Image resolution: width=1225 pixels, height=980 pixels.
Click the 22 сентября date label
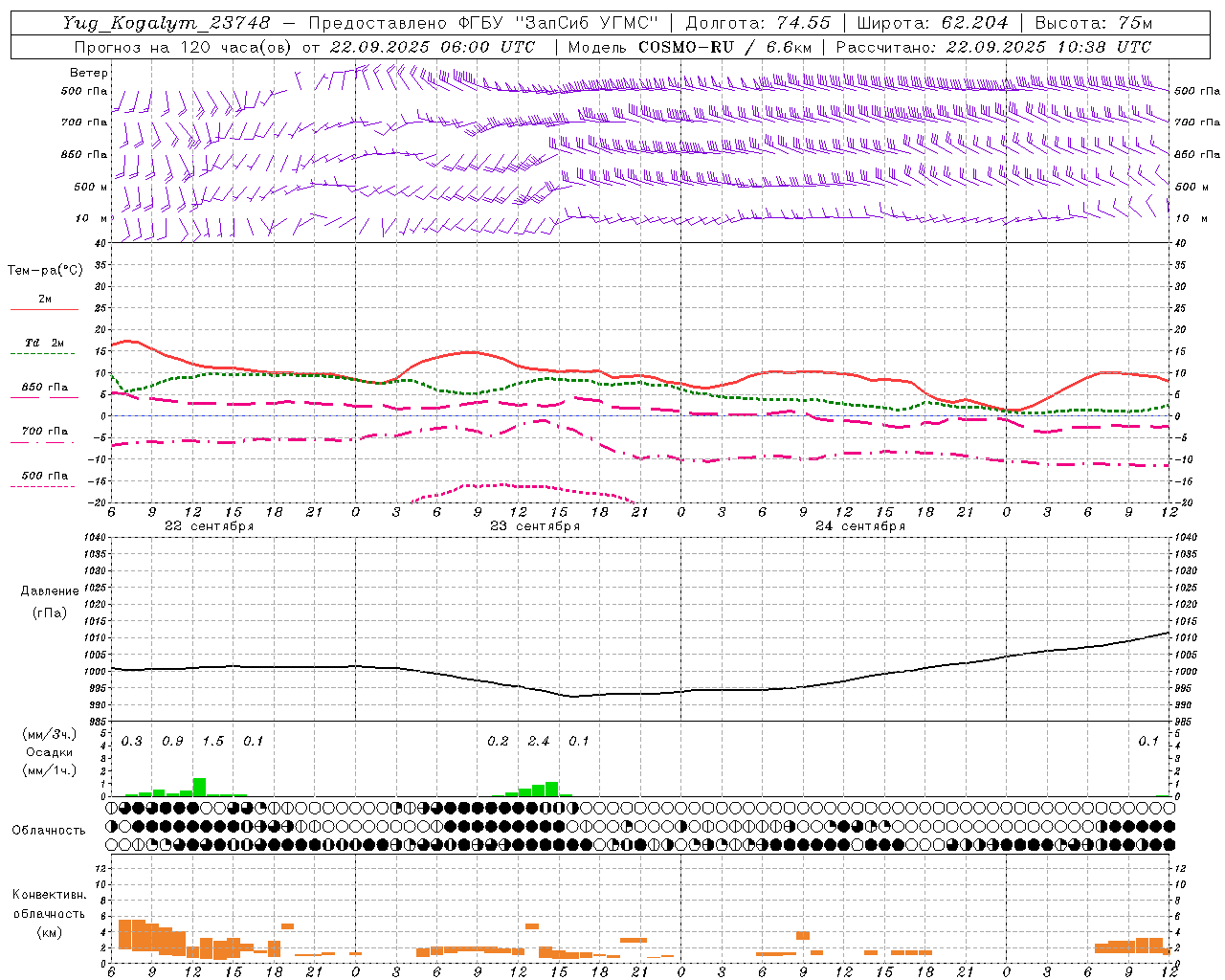[x=209, y=526]
